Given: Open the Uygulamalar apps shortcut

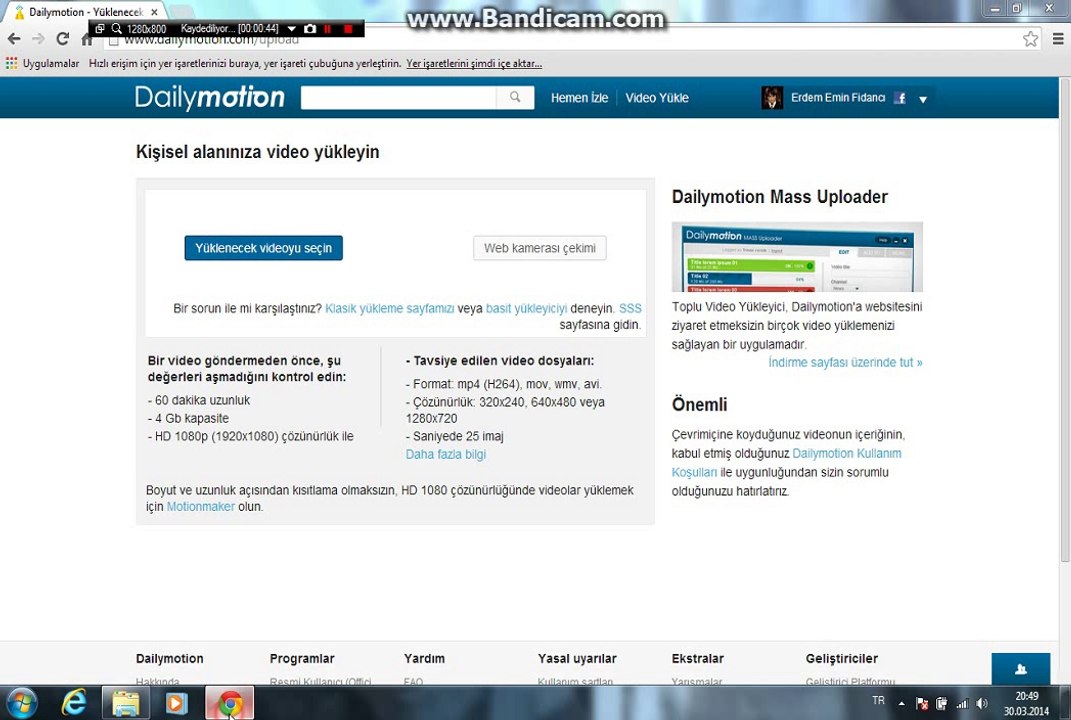Looking at the screenshot, I should 42,64.
